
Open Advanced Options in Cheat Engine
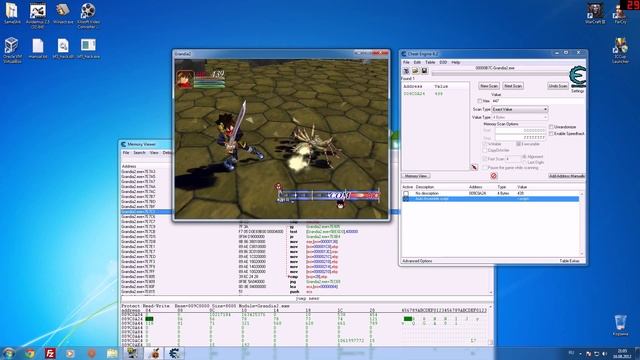pos(417,261)
